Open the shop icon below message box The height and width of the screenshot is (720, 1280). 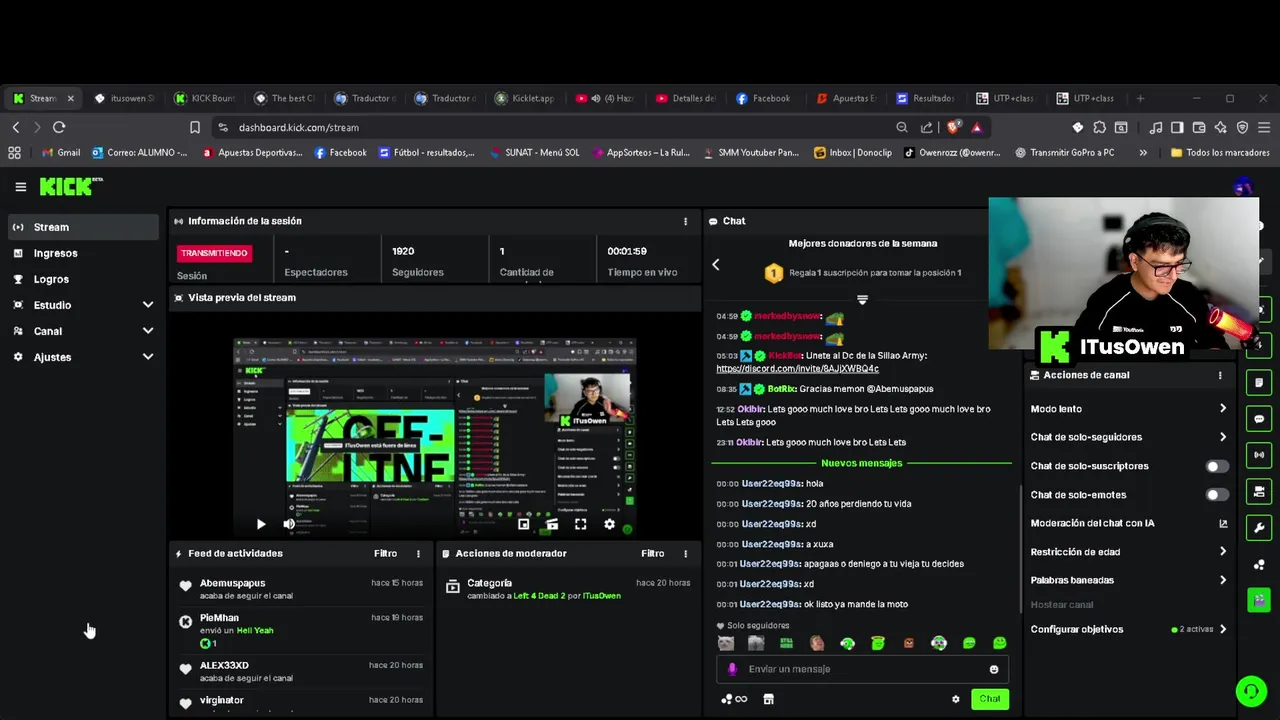click(768, 699)
